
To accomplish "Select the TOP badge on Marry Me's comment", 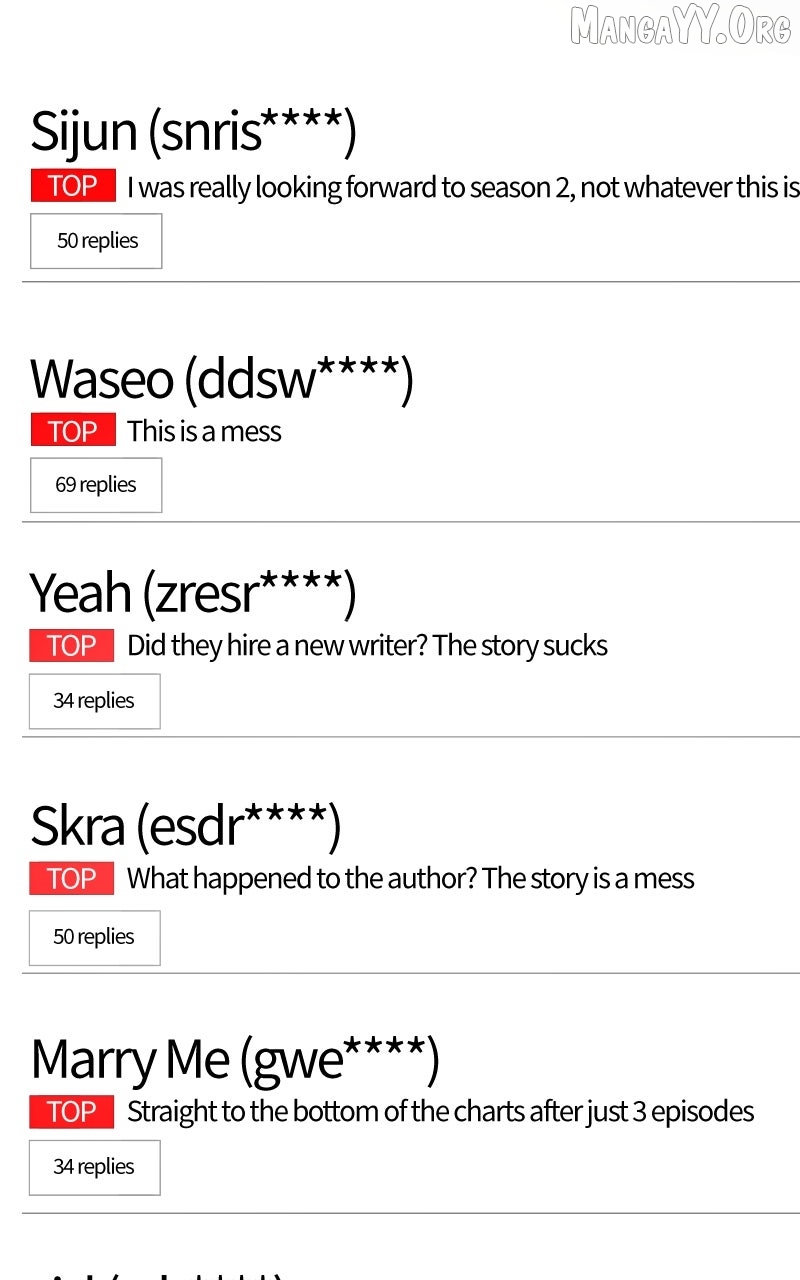I will [72, 1112].
